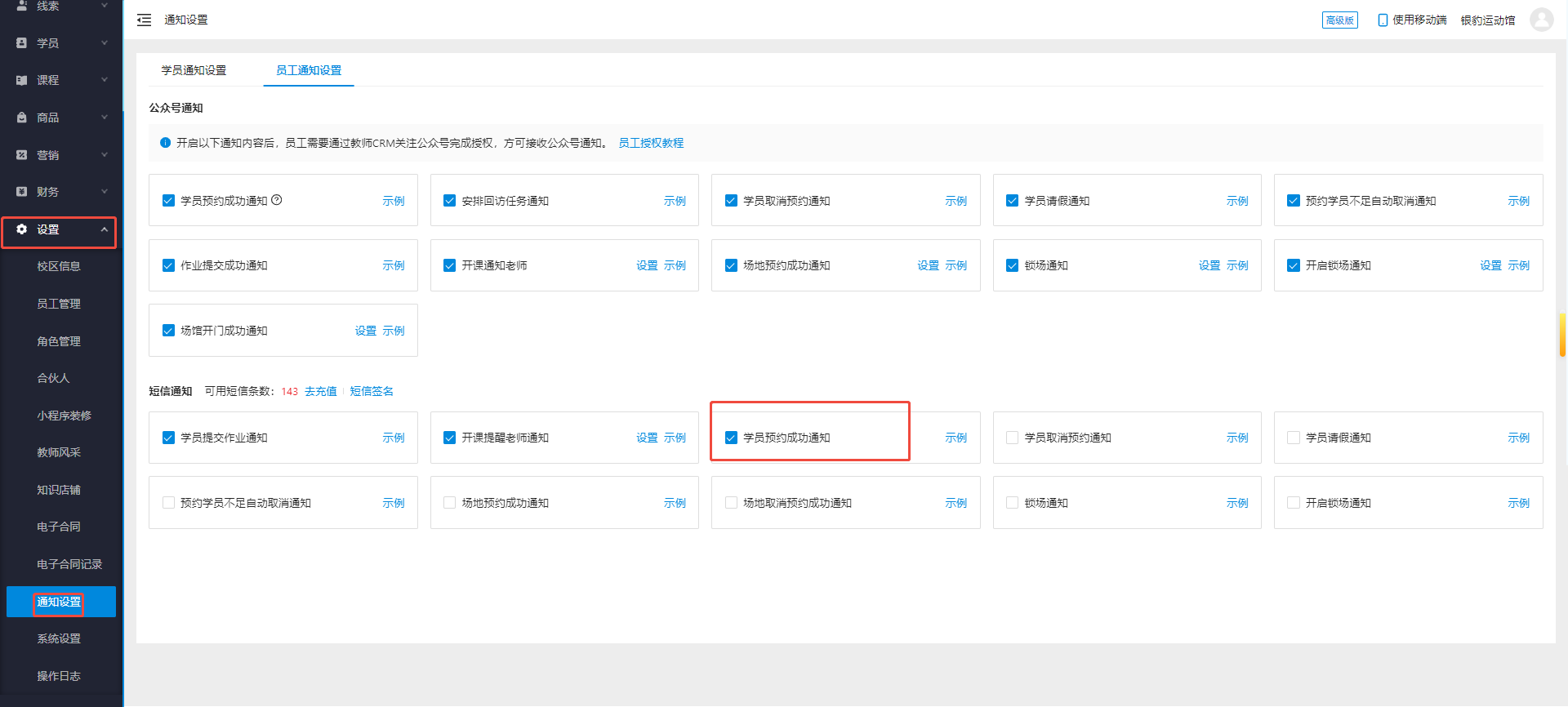Image resolution: width=1568 pixels, height=707 pixels.
Task: Click 设置 link for 开启锁场通知 公众号 card
Action: pyautogui.click(x=1491, y=265)
